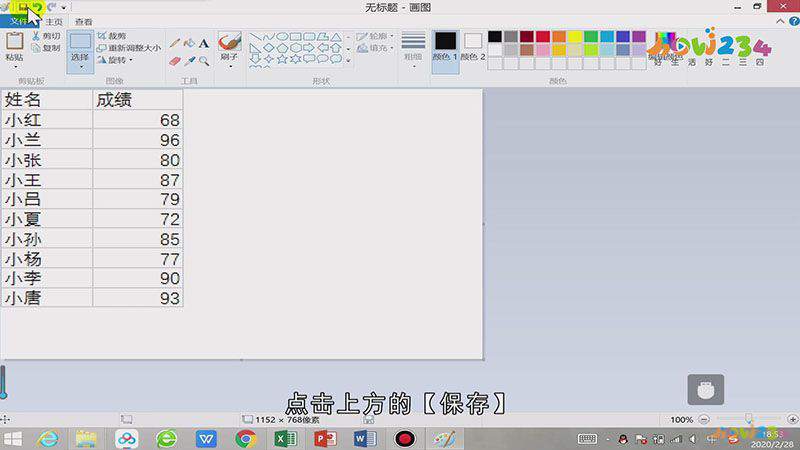Select the Fill with color bucket tool
This screenshot has height=450, width=800.
(189, 43)
